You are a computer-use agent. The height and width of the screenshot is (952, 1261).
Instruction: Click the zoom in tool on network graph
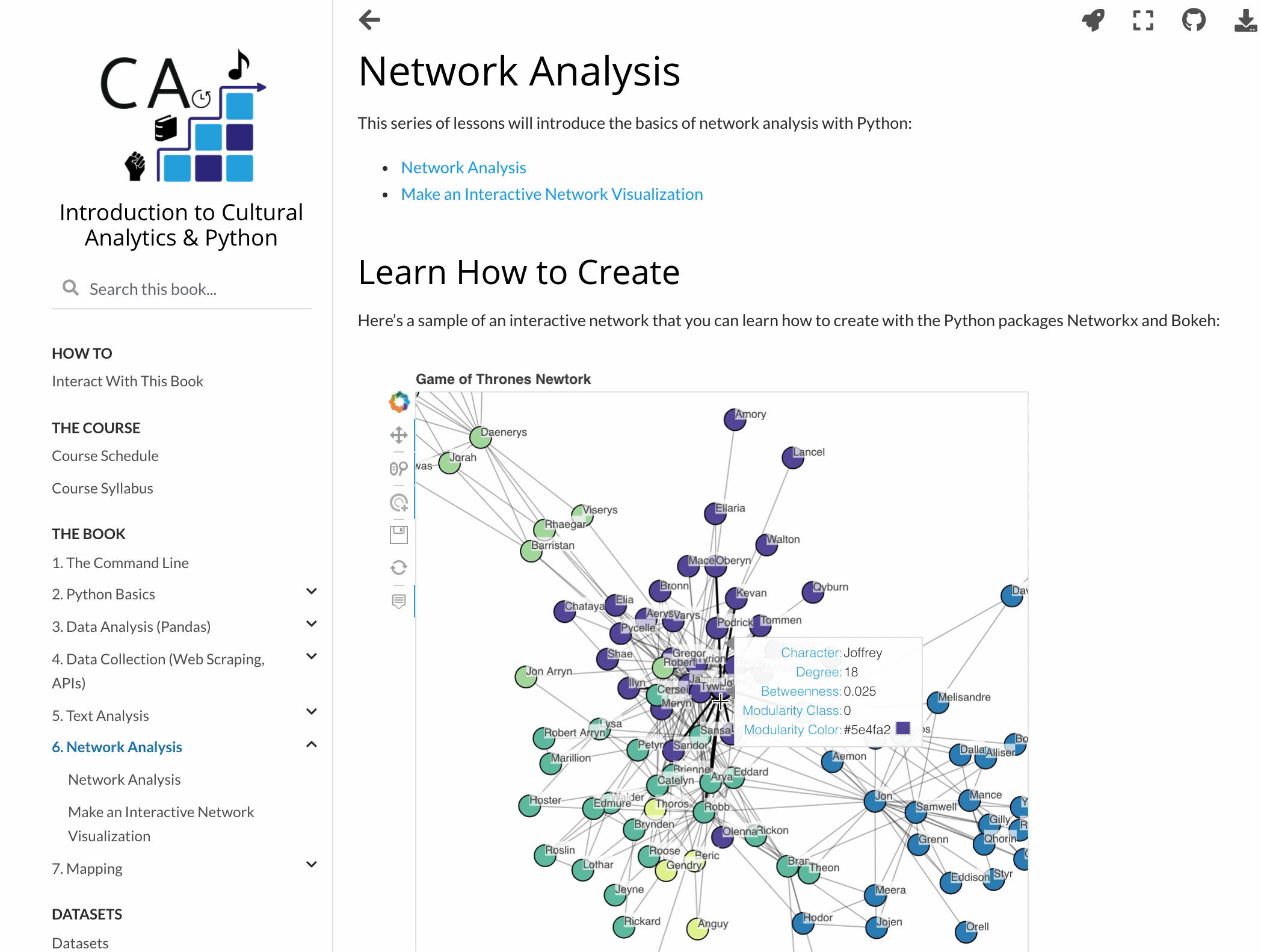[x=397, y=468]
